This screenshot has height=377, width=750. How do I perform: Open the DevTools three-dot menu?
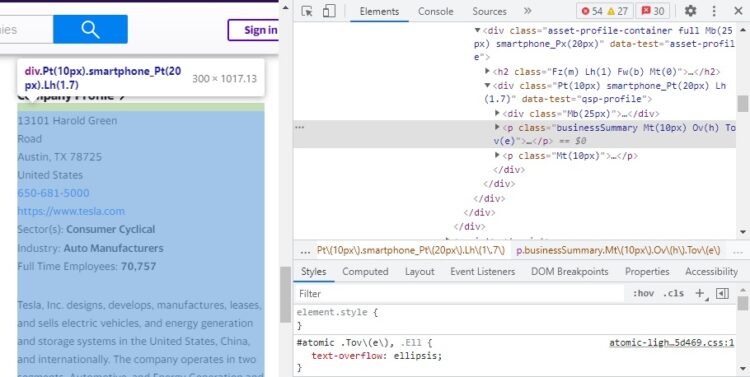714,11
